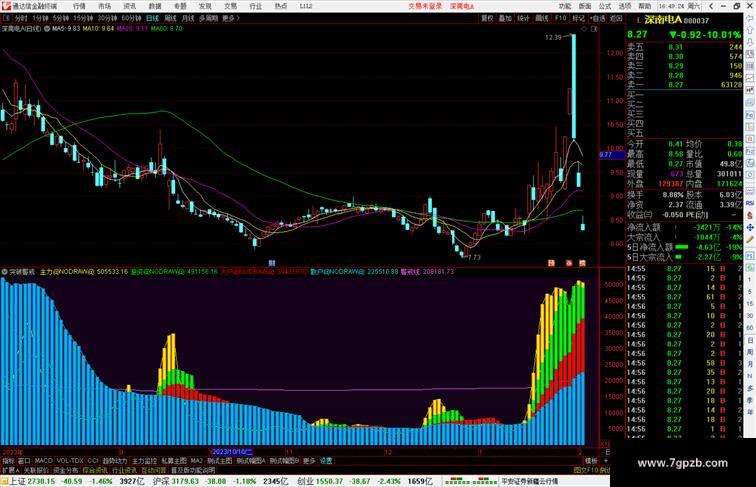This screenshot has height=487, width=756.
Task: Click the highlighted 2023/10/10 date marker
Action: pyautogui.click(x=232, y=452)
